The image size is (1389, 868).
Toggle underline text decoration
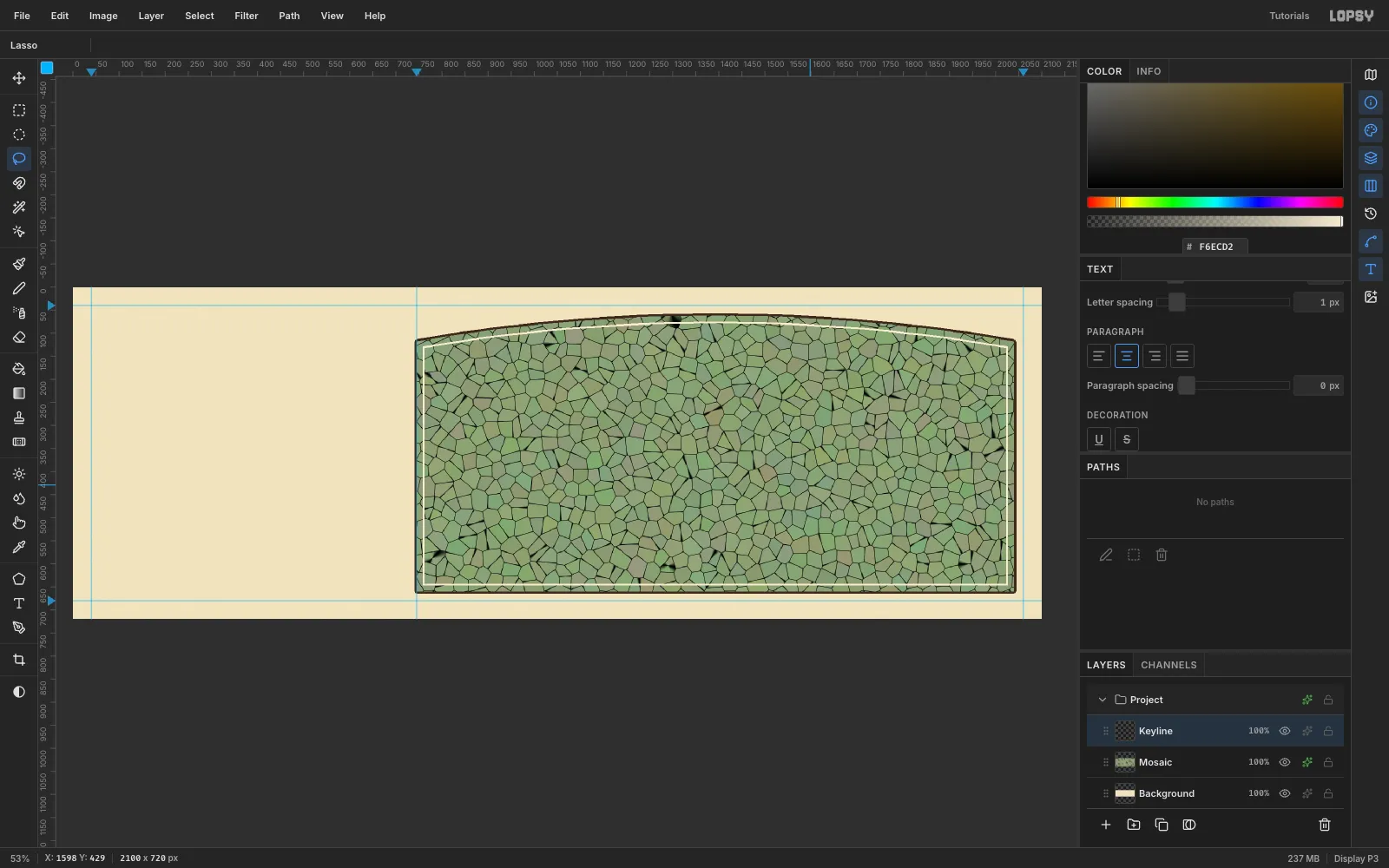click(x=1099, y=439)
